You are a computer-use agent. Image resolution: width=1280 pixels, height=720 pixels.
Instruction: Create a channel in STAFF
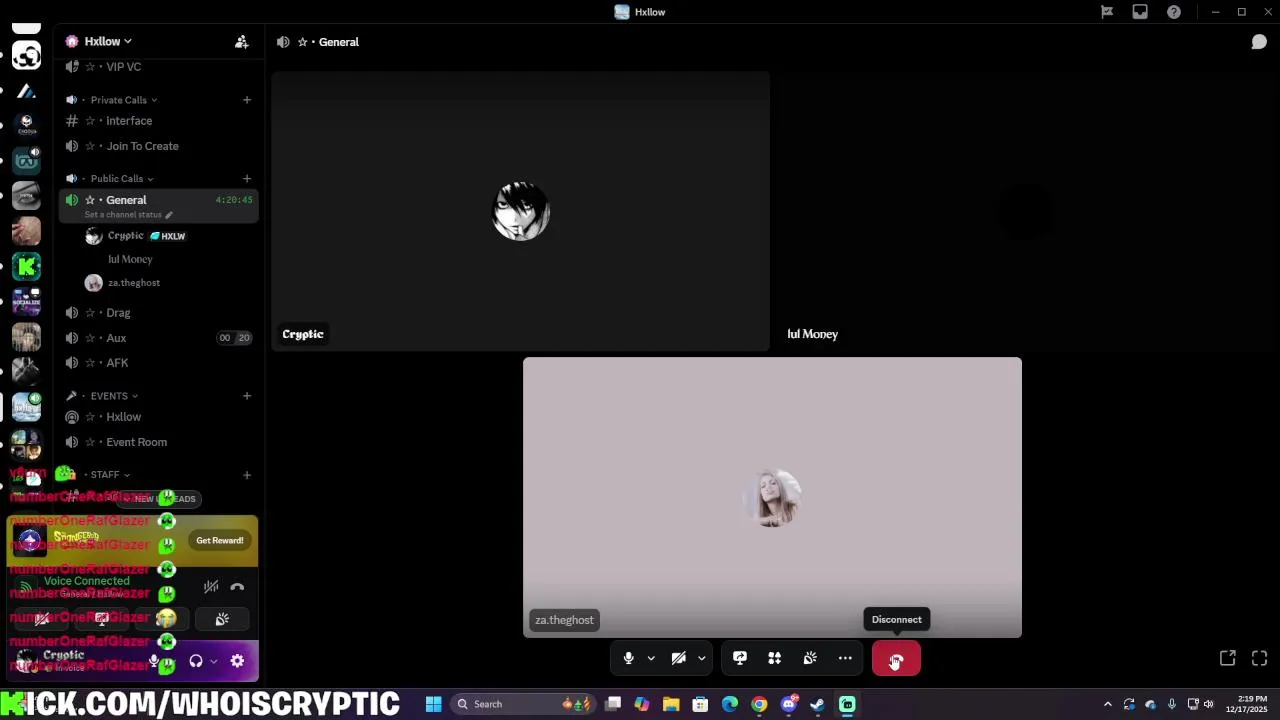246,475
